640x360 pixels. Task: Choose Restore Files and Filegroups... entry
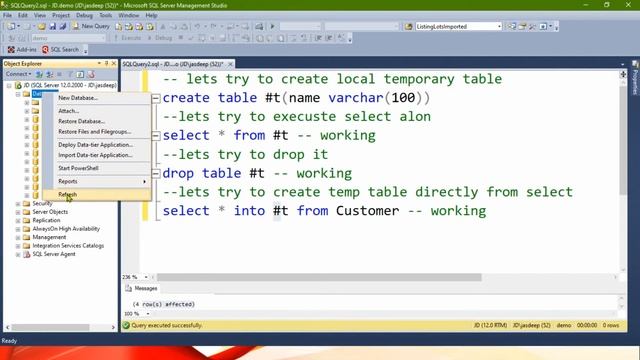pos(97,132)
